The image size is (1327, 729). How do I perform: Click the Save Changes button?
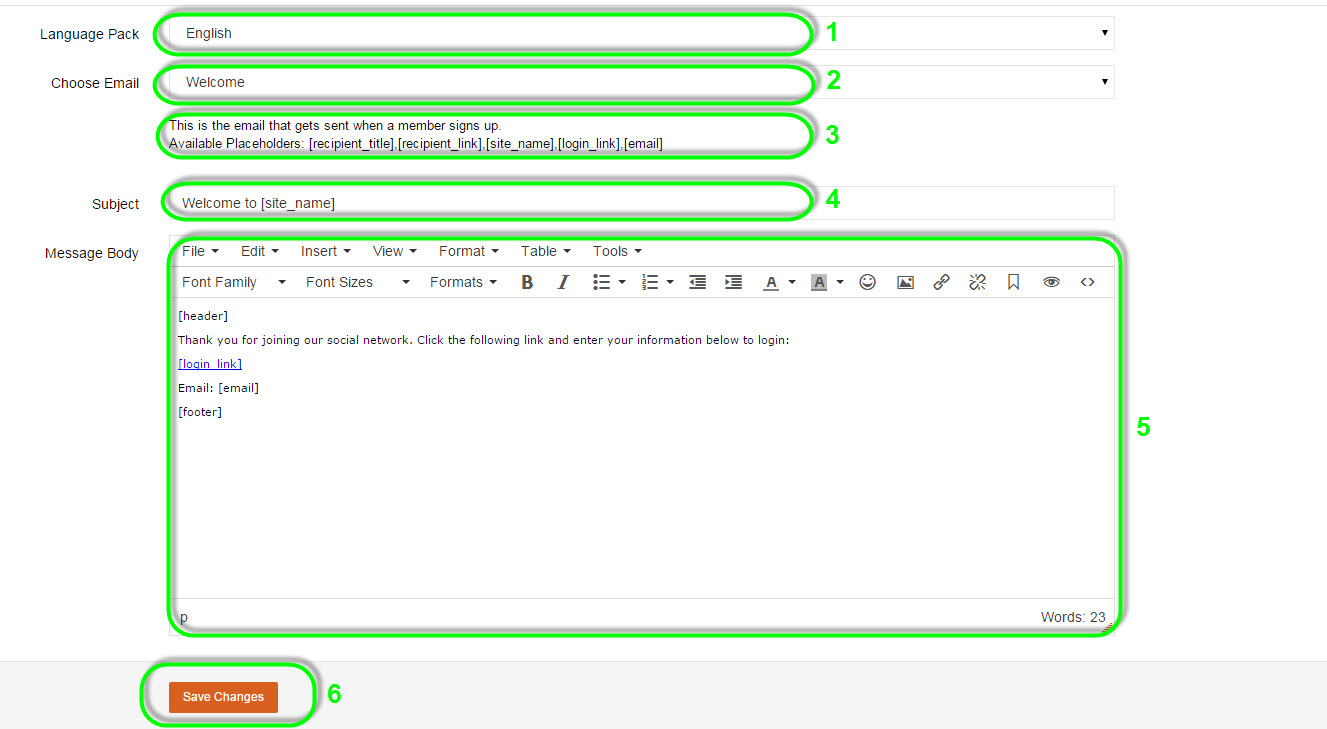point(223,697)
